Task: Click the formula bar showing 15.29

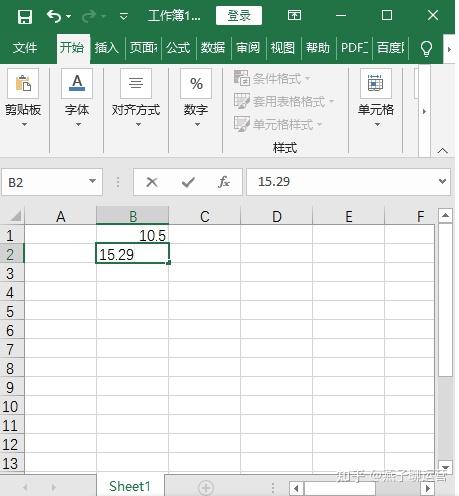Action: 341,182
